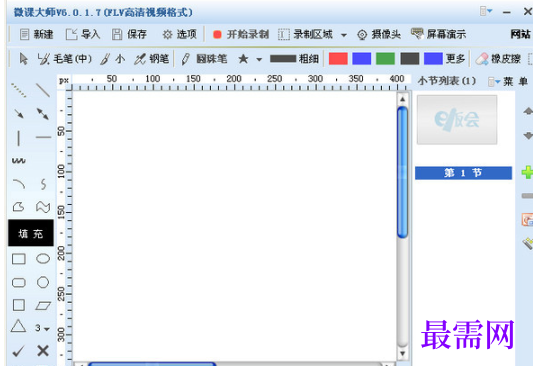Select the ellipse shape tool
Viewport: 533px width, 366px height.
pyautogui.click(x=43, y=259)
